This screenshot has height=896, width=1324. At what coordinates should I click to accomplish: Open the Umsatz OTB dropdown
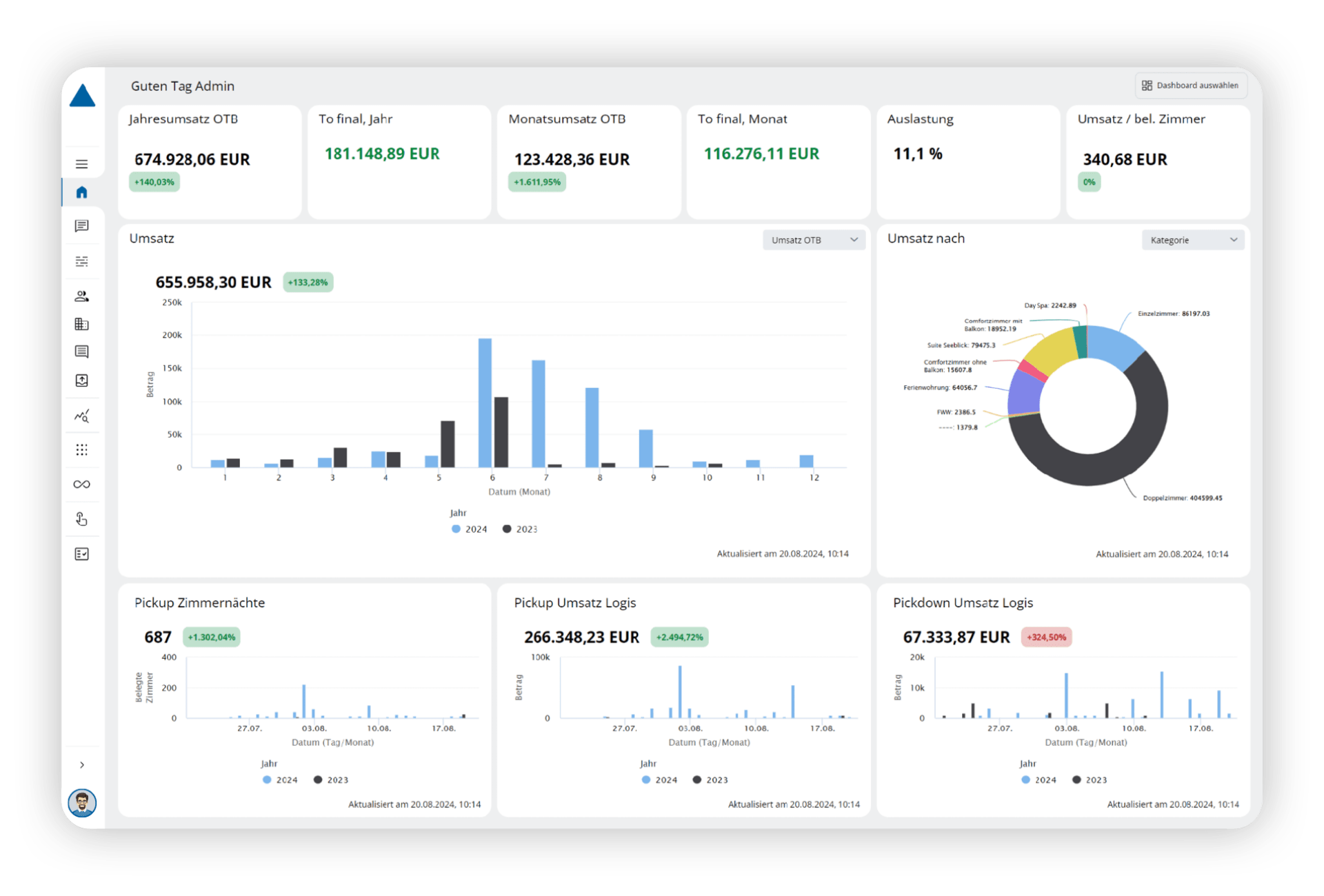coord(814,240)
